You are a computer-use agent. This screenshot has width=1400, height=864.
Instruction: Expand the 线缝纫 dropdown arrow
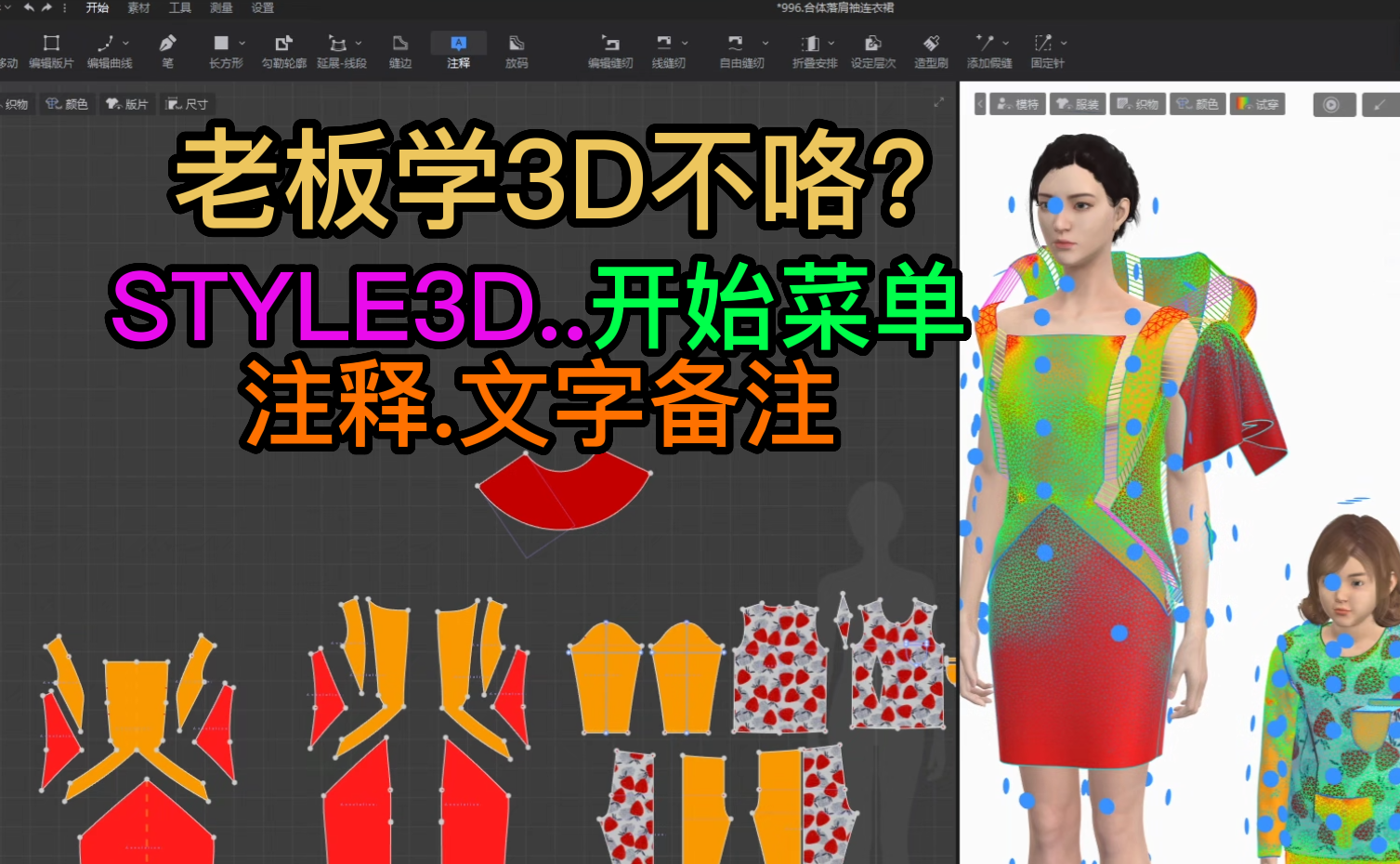(x=685, y=43)
